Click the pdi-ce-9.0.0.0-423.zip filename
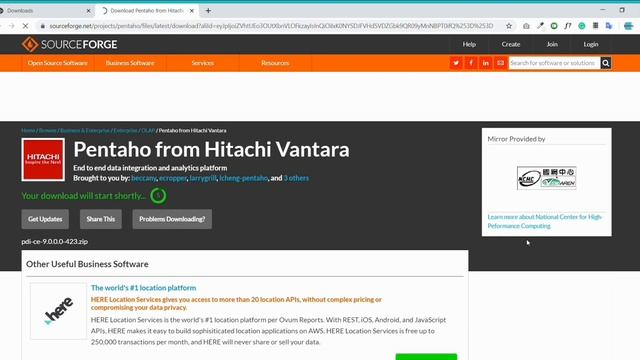 point(55,241)
